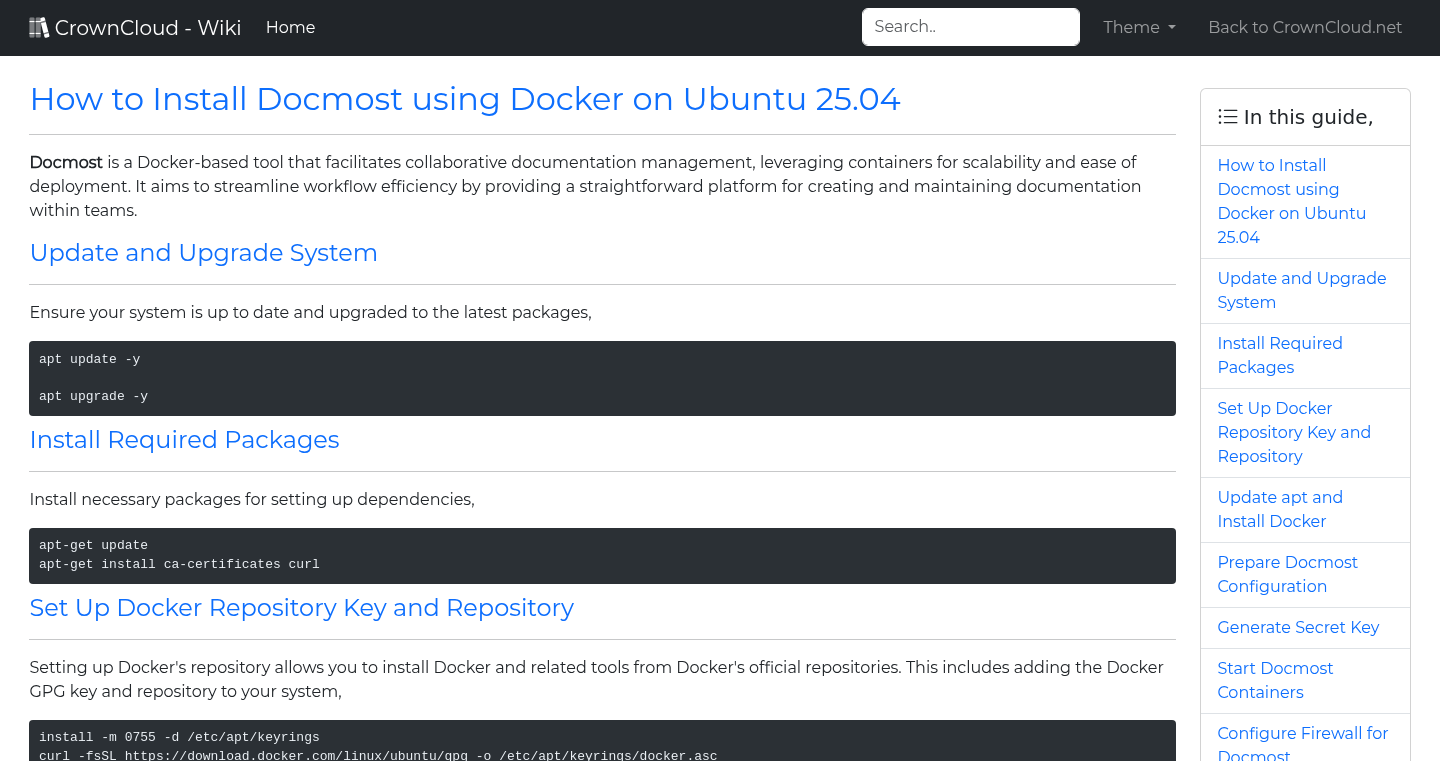1440x761 pixels.
Task: Click 'Back to CrownCloud.net' nav link
Action: pos(1304,28)
